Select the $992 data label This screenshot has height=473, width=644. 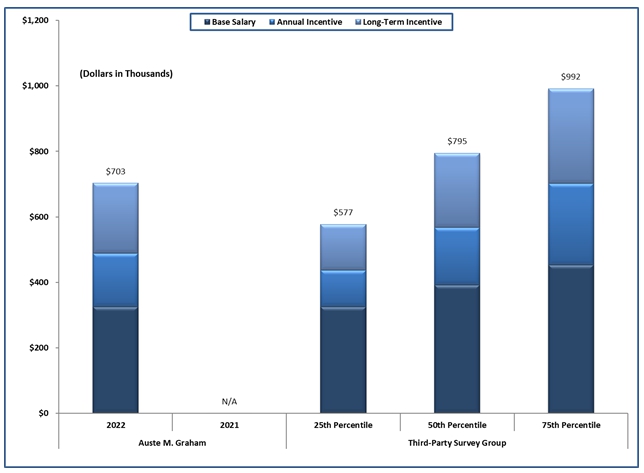click(x=569, y=77)
